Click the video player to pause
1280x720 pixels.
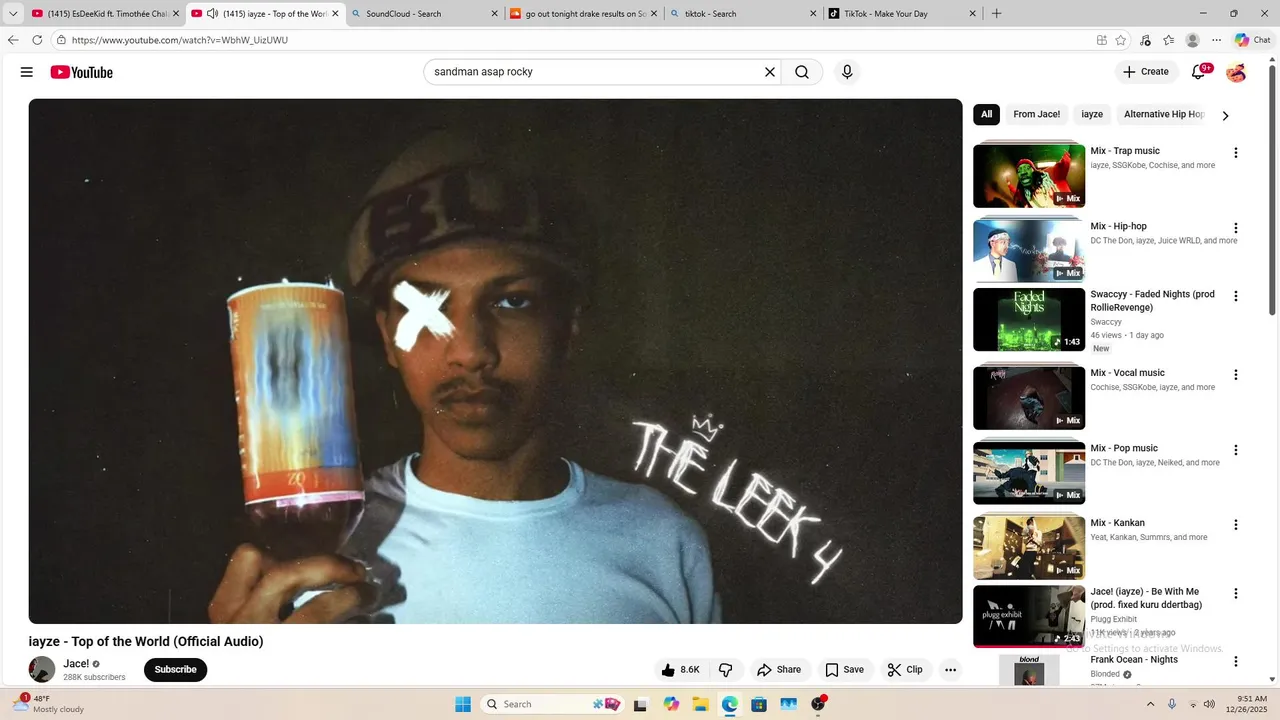coord(495,361)
